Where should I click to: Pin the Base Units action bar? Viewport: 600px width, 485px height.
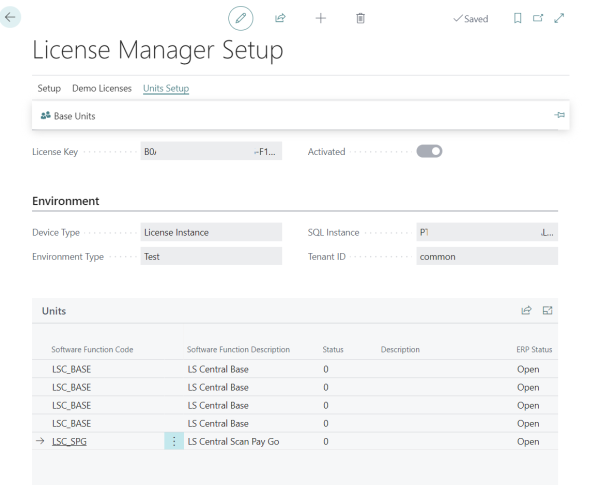point(559,116)
